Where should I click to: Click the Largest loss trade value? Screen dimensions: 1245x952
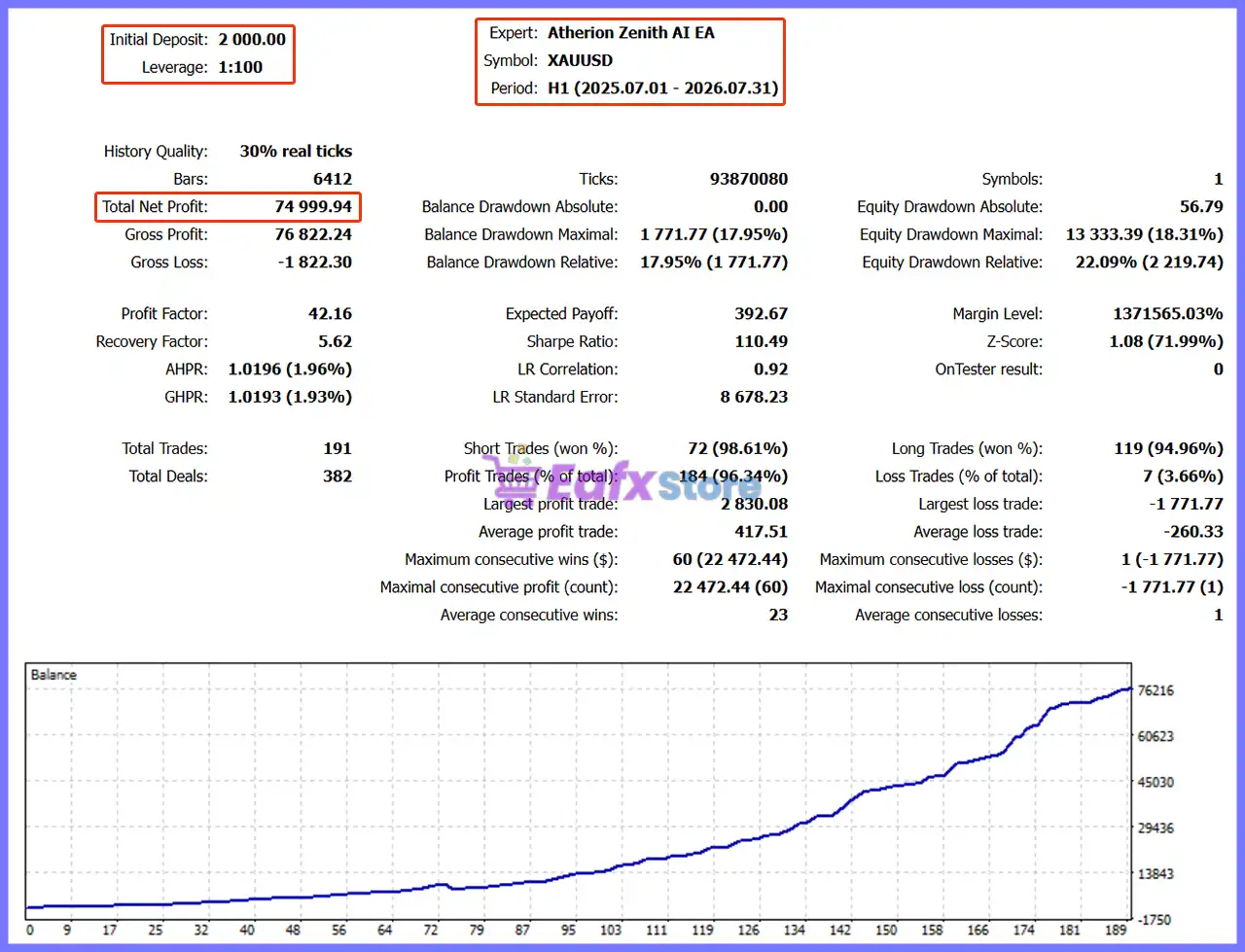point(1186,504)
